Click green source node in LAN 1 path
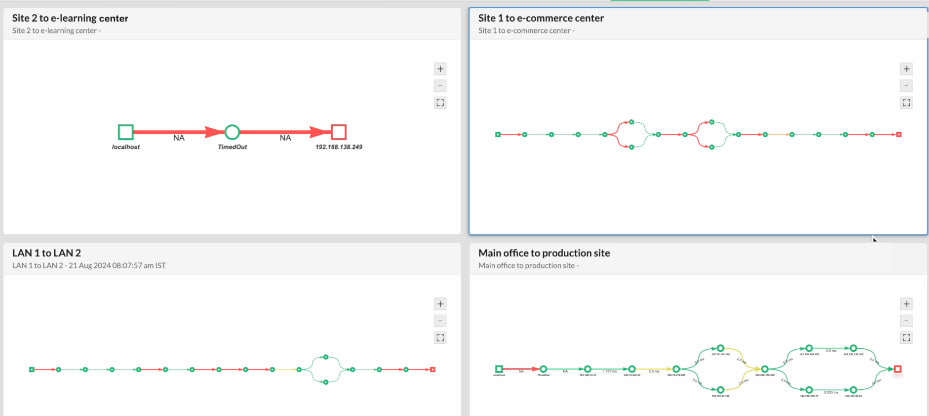The width and height of the screenshot is (929, 416). coord(32,370)
